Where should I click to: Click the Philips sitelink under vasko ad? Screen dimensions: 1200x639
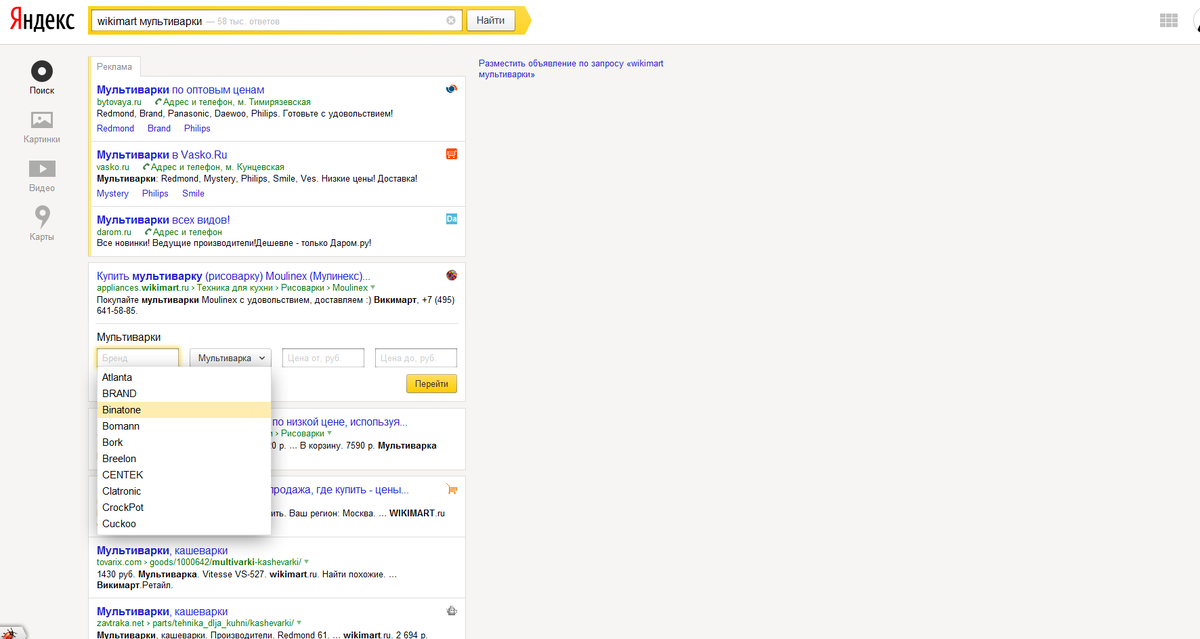(155, 194)
